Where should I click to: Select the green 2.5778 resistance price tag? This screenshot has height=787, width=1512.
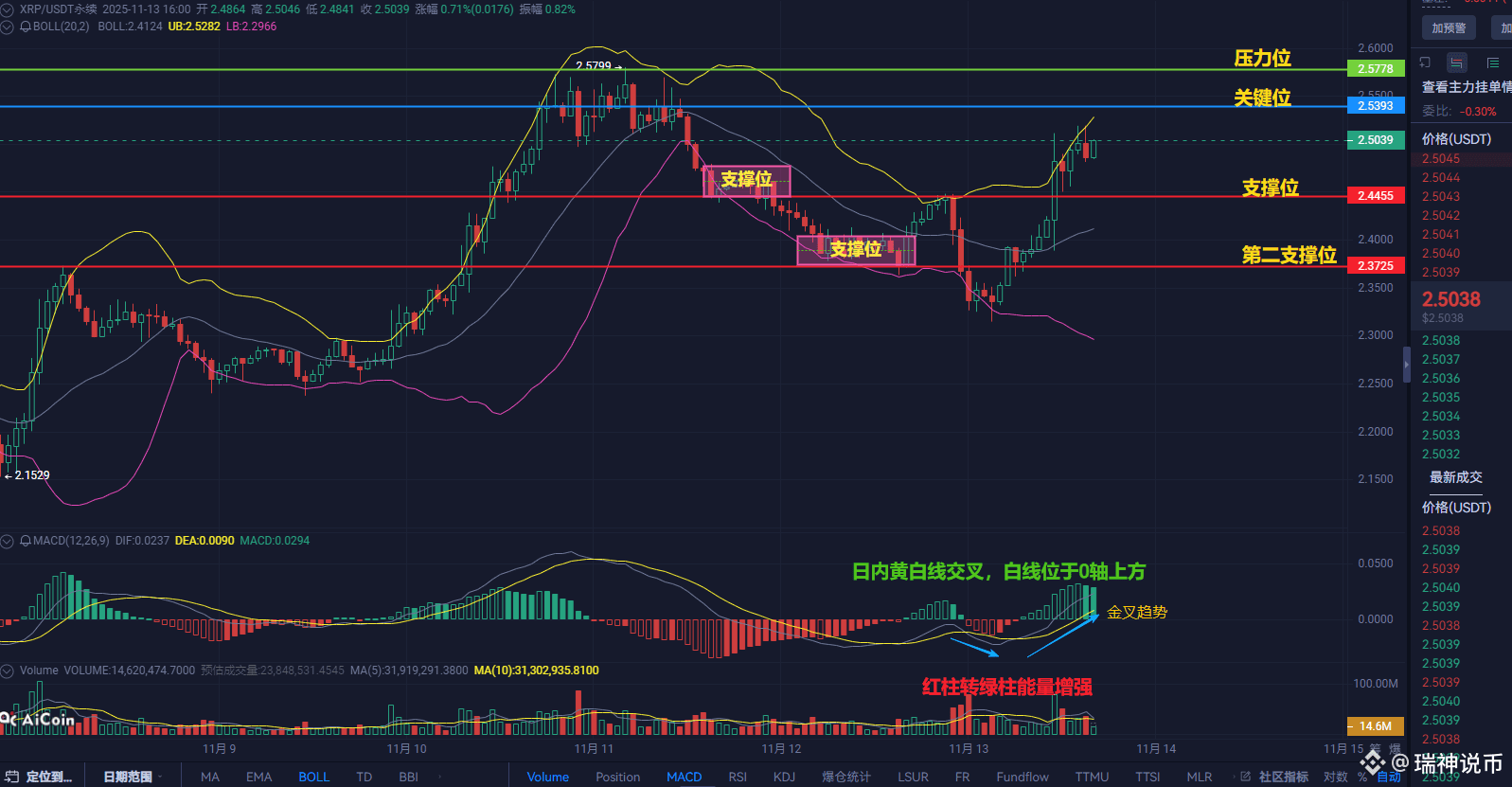pyautogui.click(x=1375, y=69)
